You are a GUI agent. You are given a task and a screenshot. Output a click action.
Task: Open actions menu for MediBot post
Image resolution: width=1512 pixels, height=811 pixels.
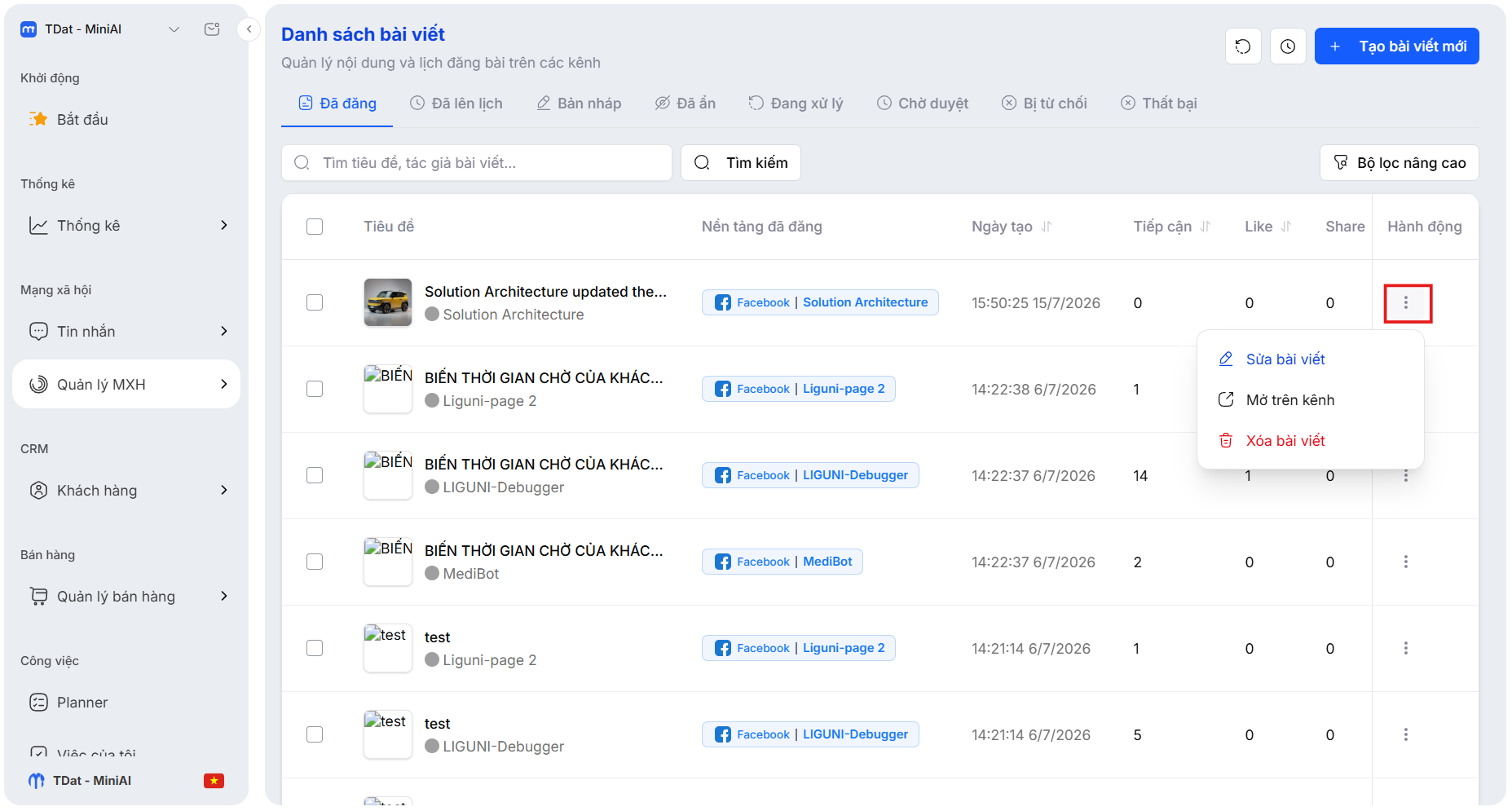click(1406, 562)
